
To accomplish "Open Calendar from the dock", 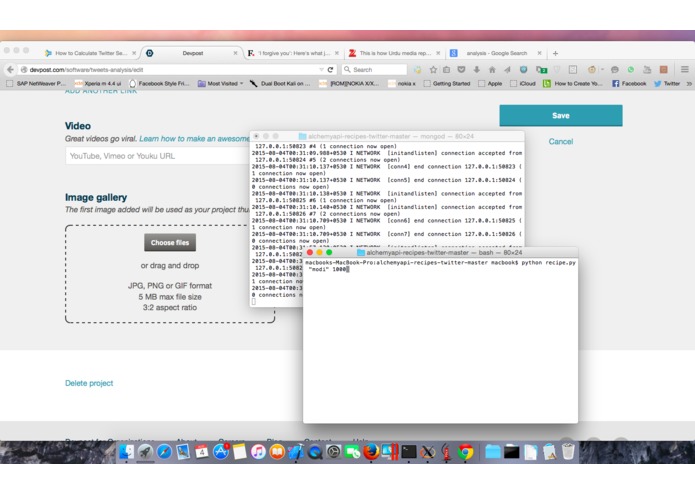I will [x=202, y=452].
